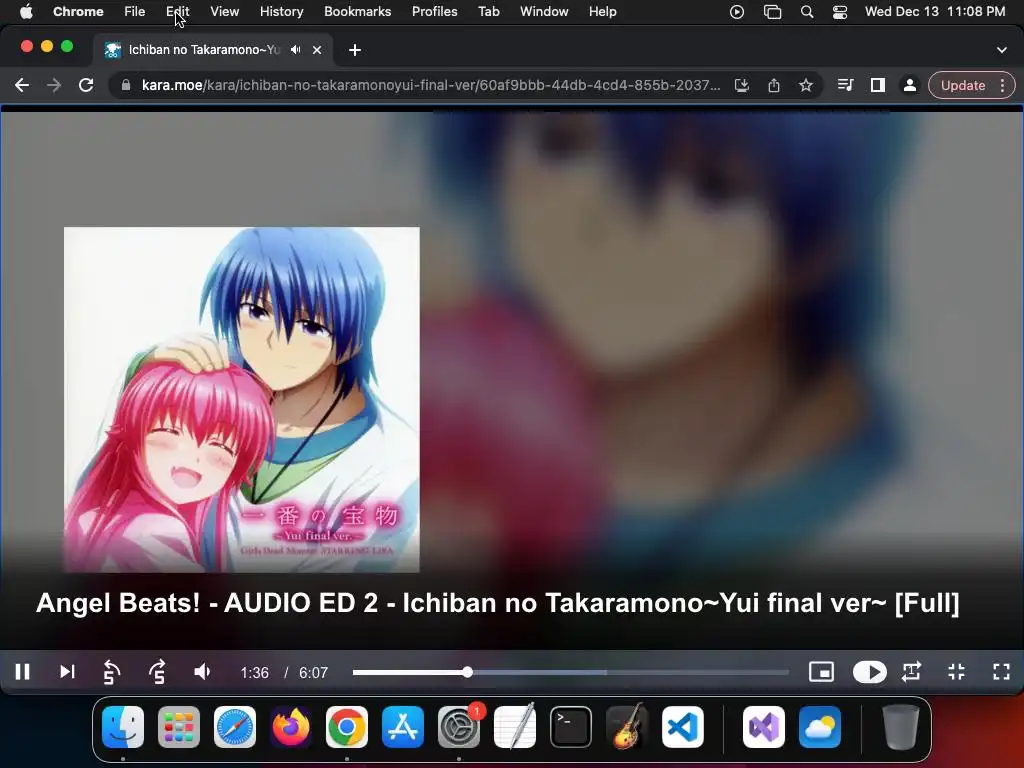Launch Safari from the Dock
Viewport: 1024px width, 768px height.
[235, 727]
